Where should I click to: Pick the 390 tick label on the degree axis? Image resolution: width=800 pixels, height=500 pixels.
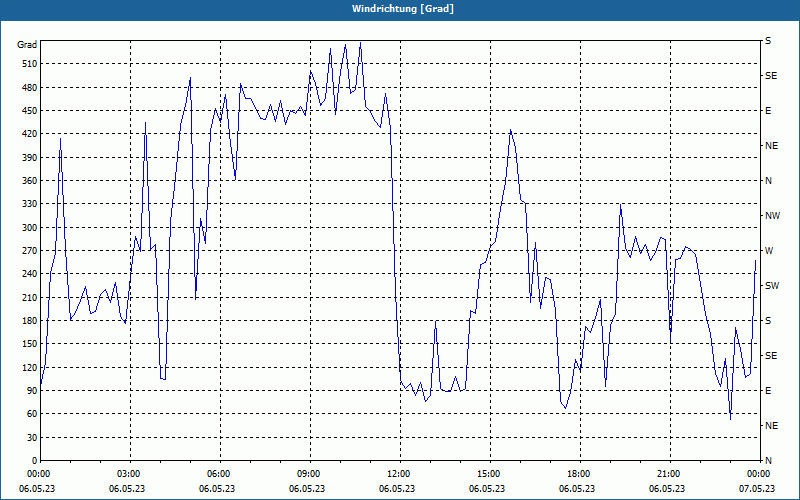tap(30, 157)
